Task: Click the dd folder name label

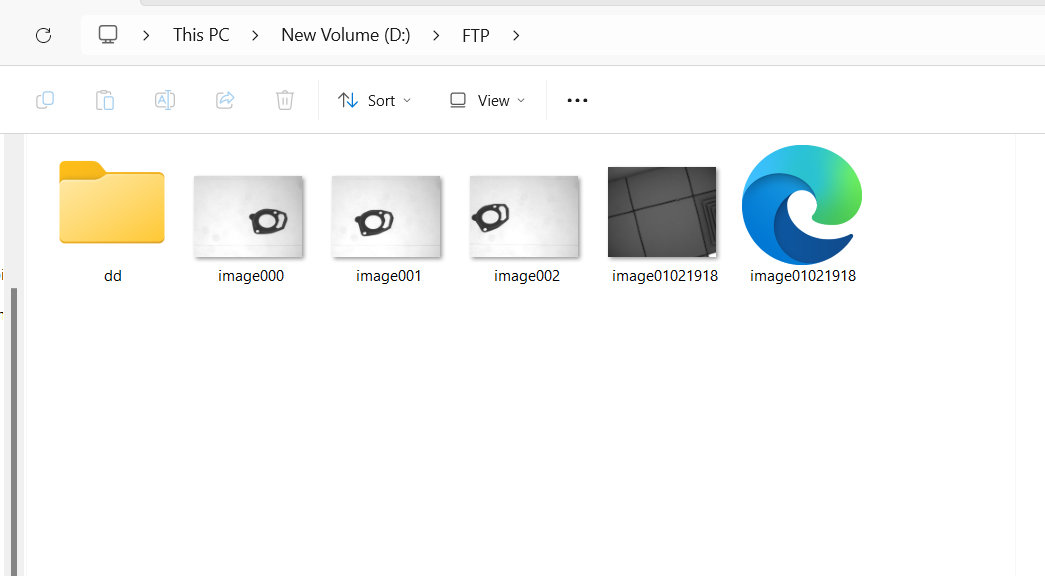Action: tap(113, 276)
